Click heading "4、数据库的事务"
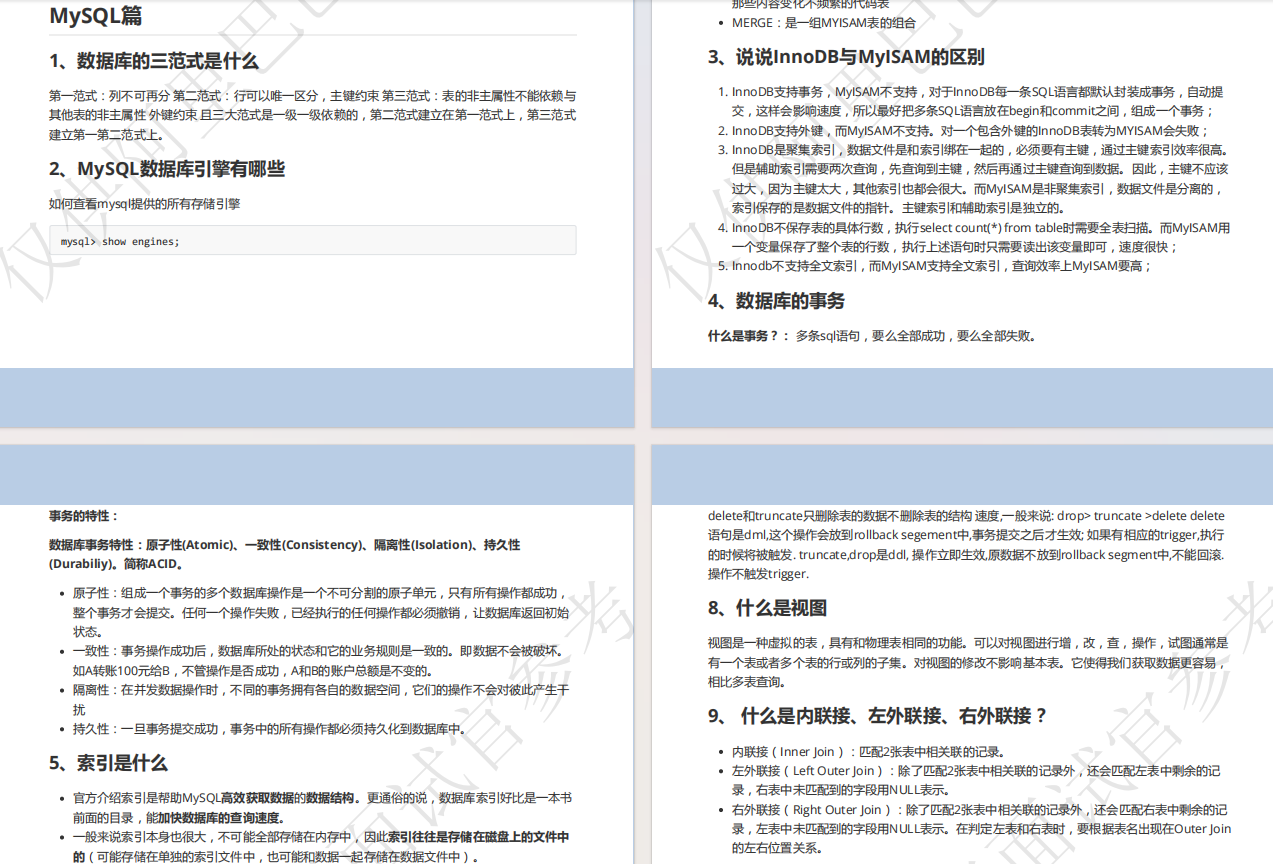The height and width of the screenshot is (864, 1273). tap(776, 301)
